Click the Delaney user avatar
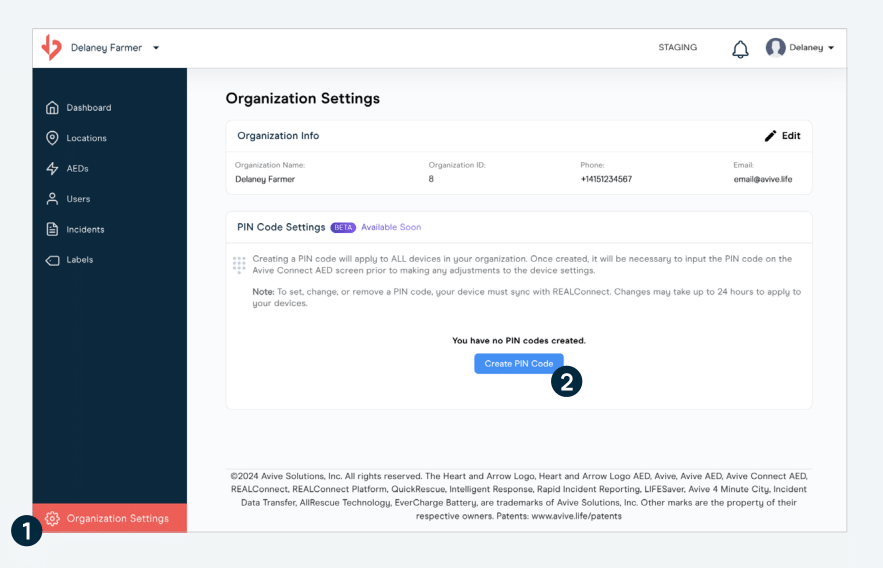This screenshot has width=883, height=568. click(775, 48)
